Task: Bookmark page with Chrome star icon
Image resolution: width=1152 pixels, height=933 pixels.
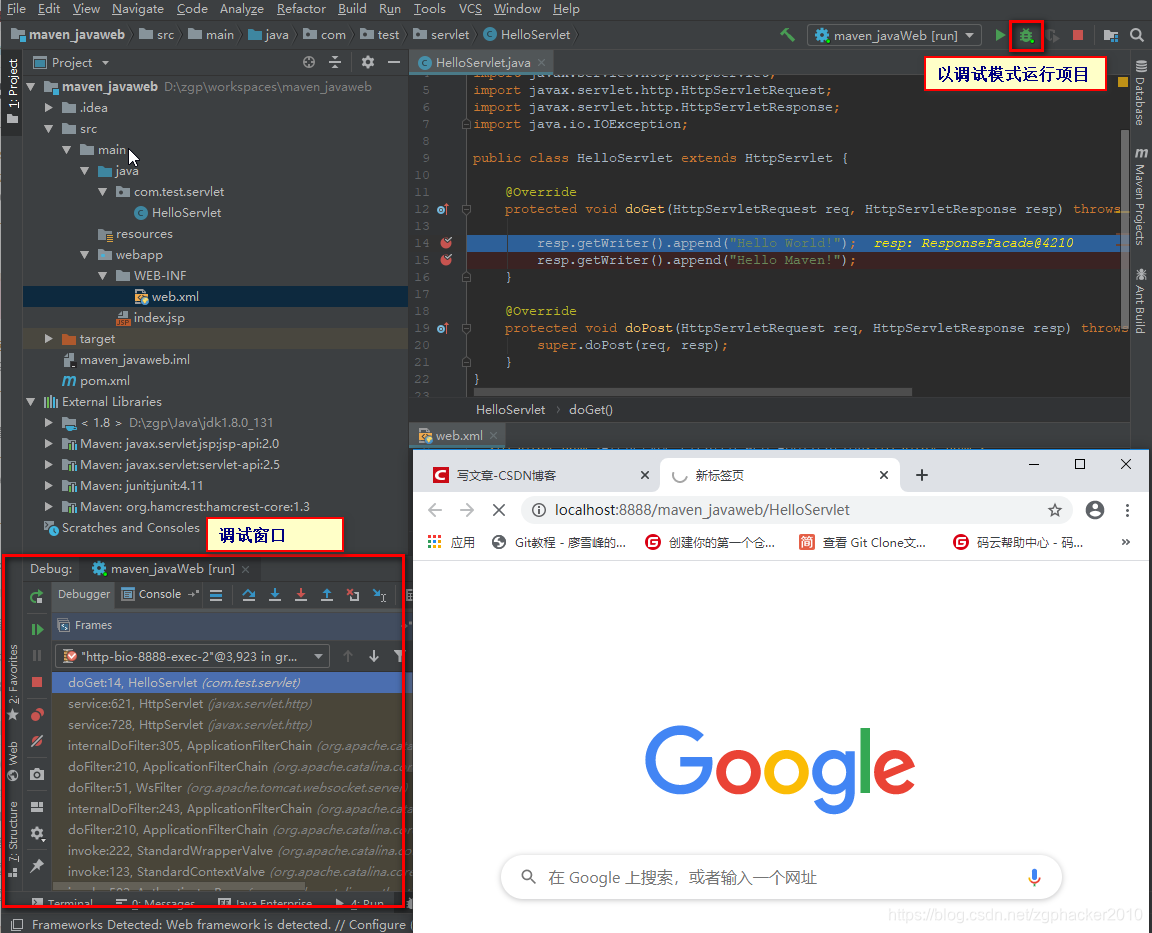Action: pos(1055,510)
